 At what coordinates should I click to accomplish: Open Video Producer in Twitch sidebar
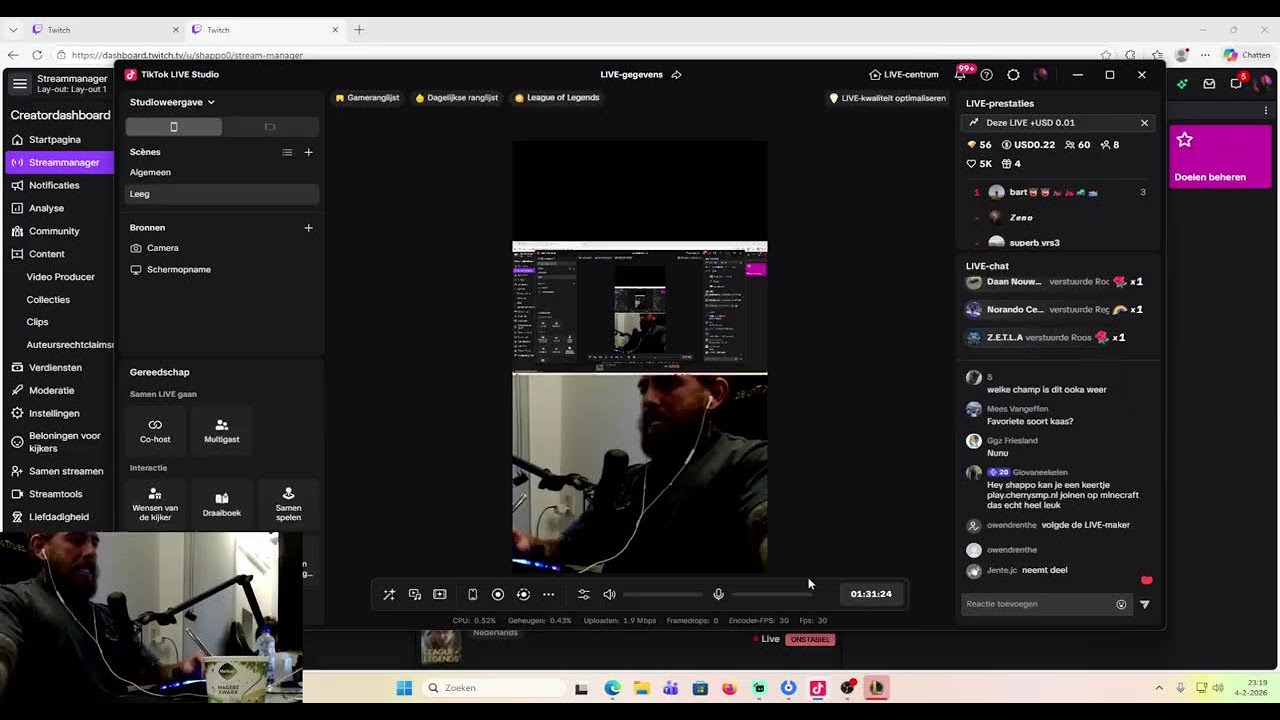[61, 277]
